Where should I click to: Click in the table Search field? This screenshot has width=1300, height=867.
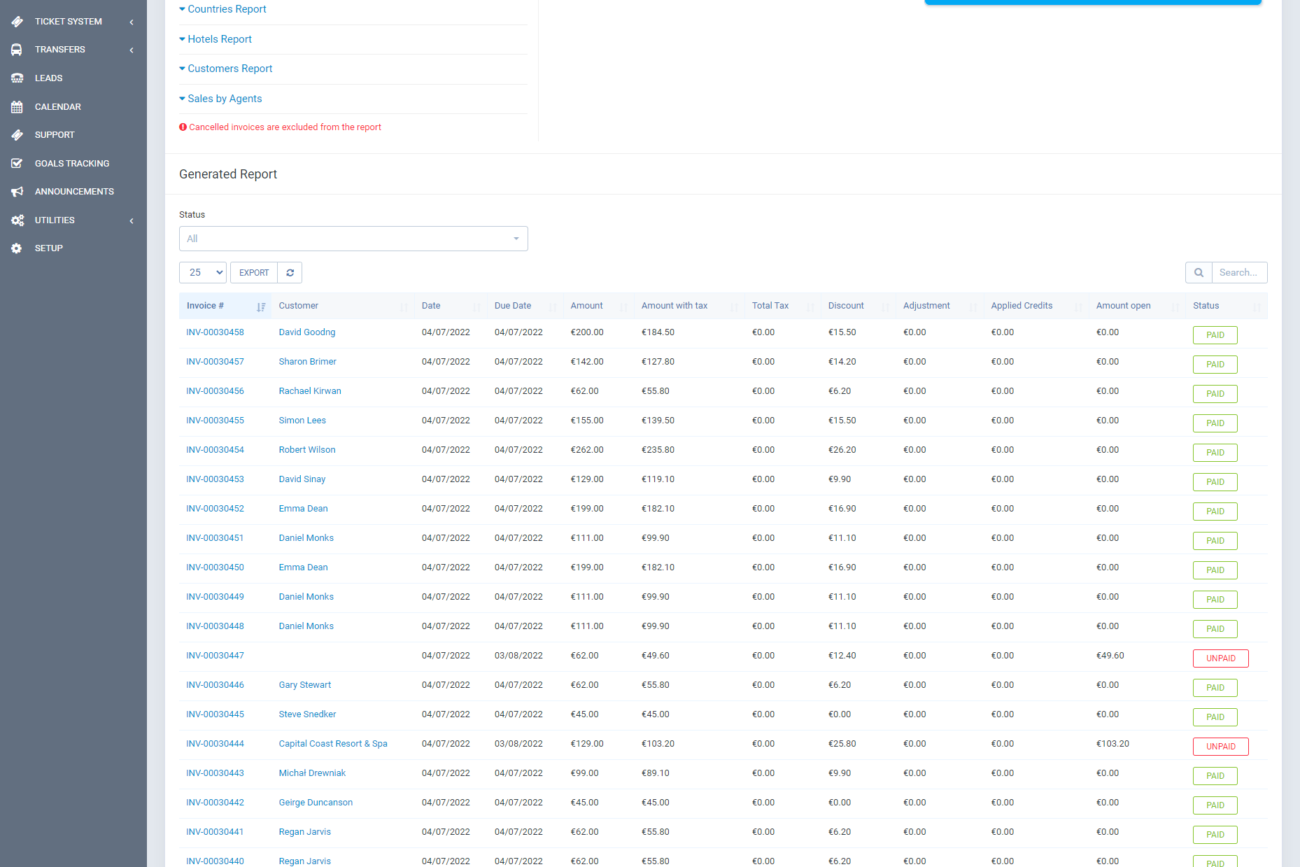pos(1239,273)
